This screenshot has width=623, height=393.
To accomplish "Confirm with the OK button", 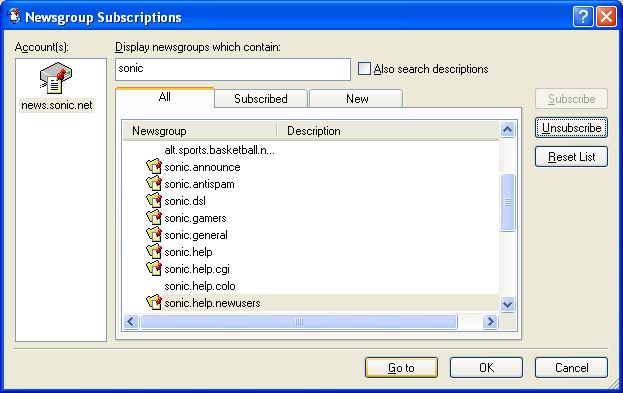I will [486, 368].
